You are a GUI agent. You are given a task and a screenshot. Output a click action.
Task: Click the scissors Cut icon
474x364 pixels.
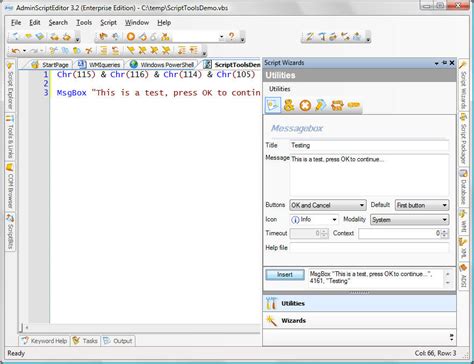[x=53, y=51]
